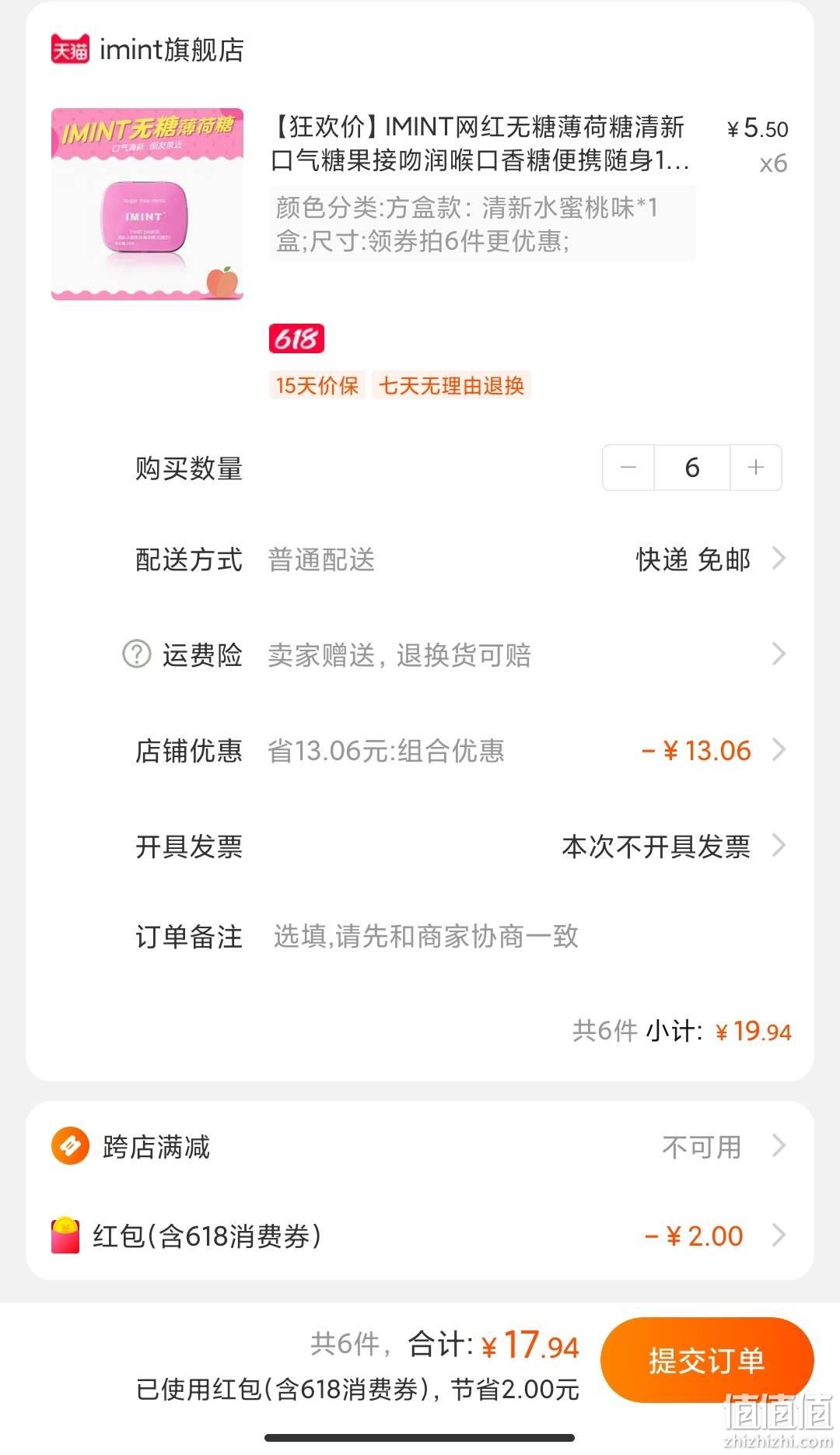Tap the 运费险 question mark help icon
The image size is (840, 1455).
pyautogui.click(x=137, y=654)
